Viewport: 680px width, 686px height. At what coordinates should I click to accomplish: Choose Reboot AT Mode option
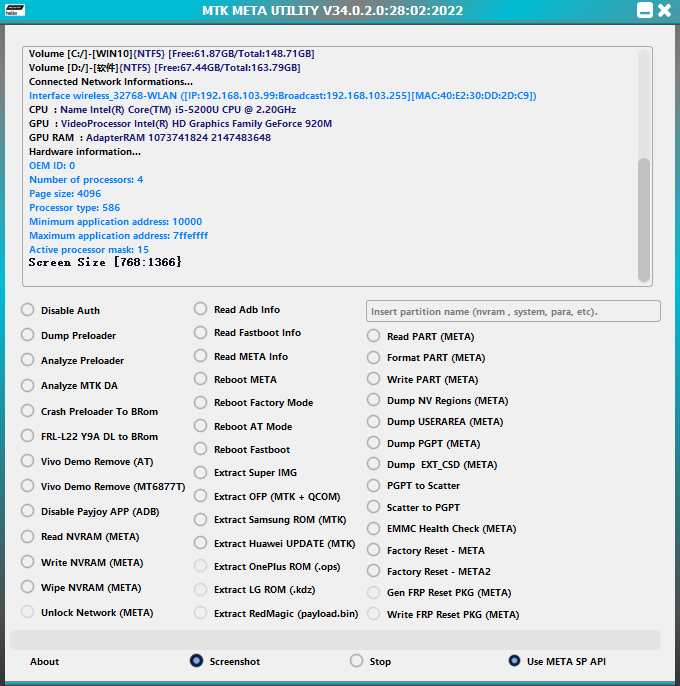200,426
